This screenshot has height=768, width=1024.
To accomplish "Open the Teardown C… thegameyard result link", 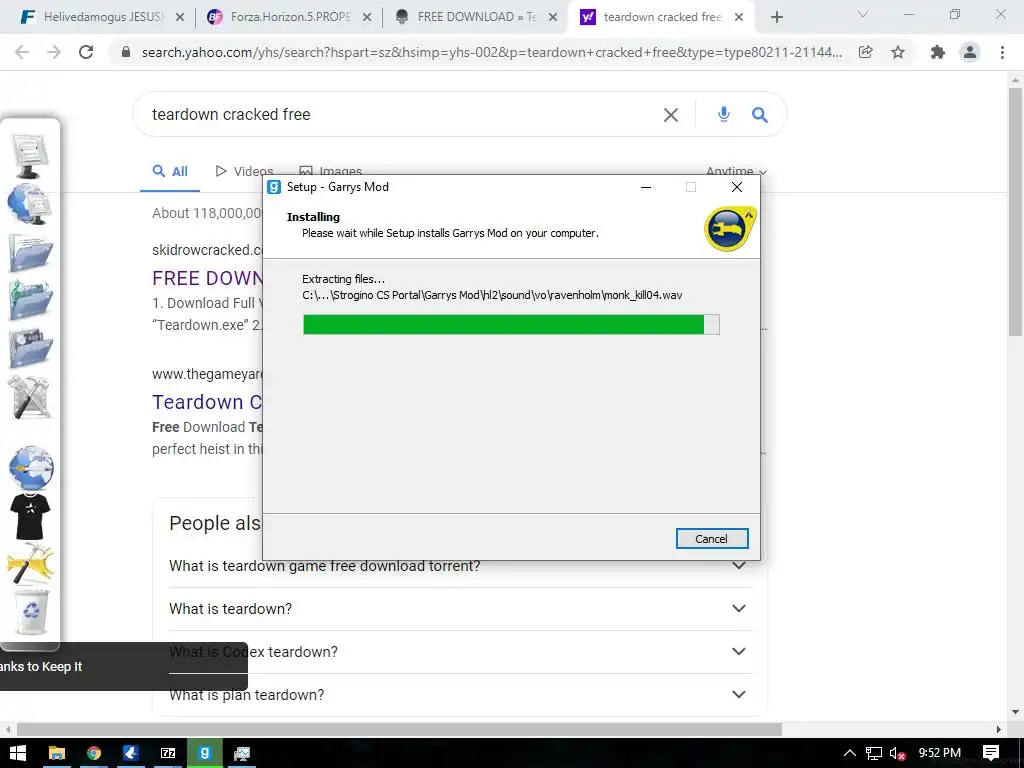I will (x=207, y=402).
